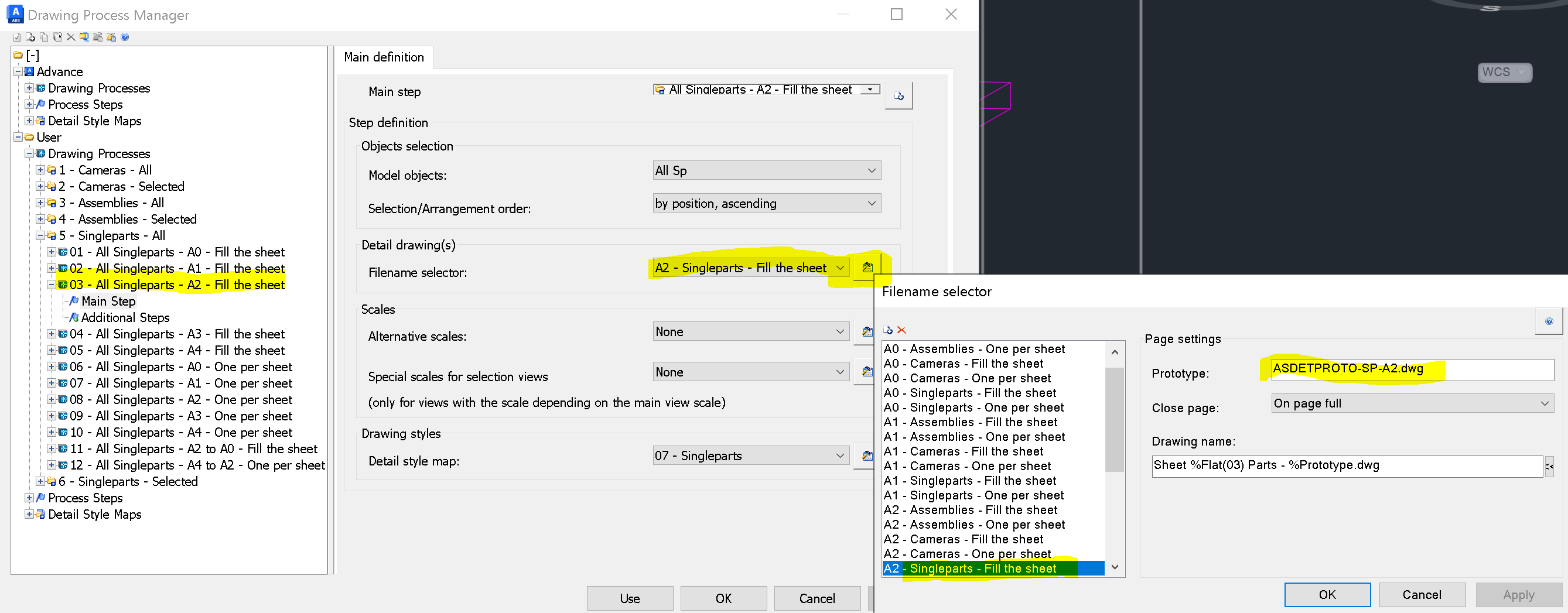Open help in the Filename selector dialog

pos(1550,321)
